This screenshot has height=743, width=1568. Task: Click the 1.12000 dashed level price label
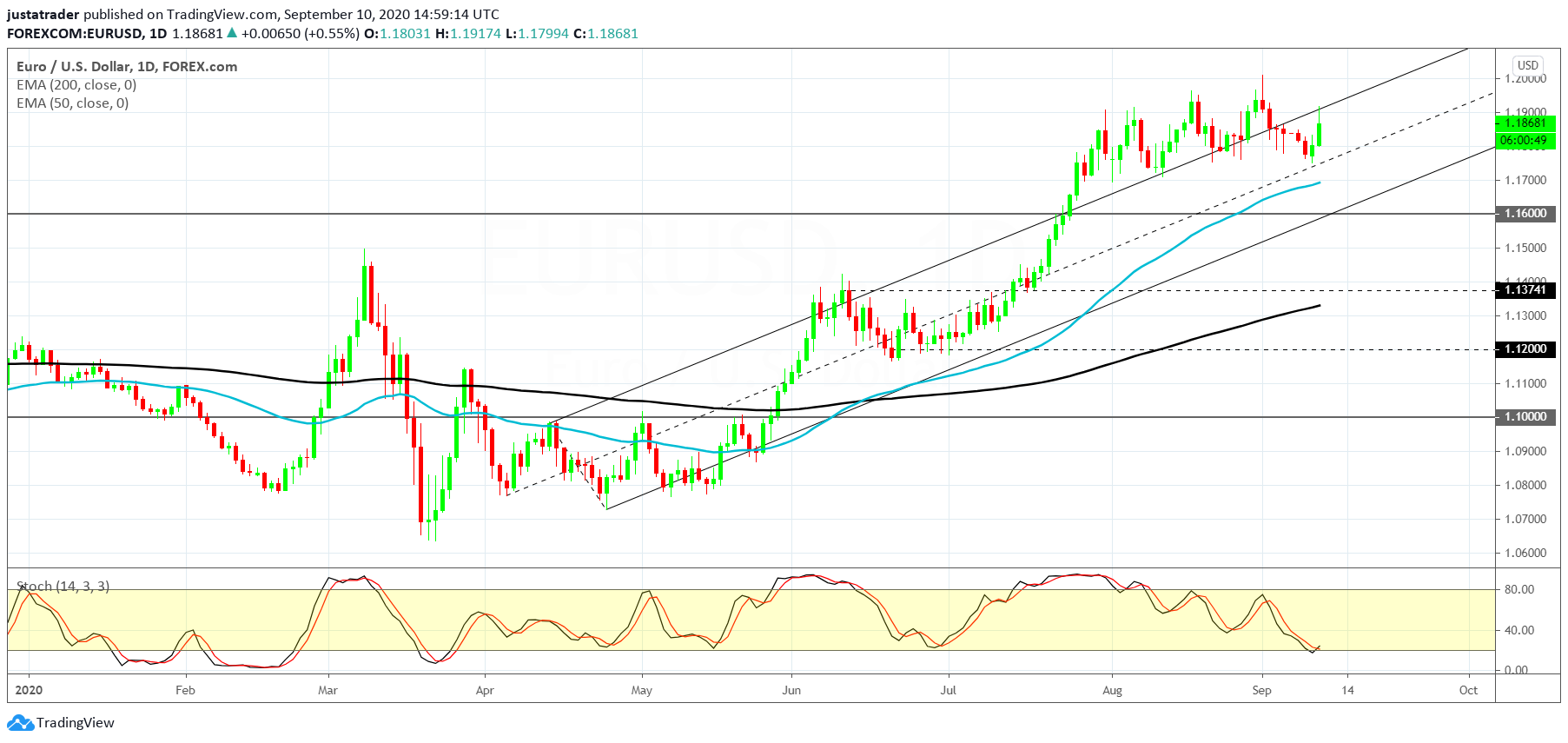click(x=1525, y=348)
